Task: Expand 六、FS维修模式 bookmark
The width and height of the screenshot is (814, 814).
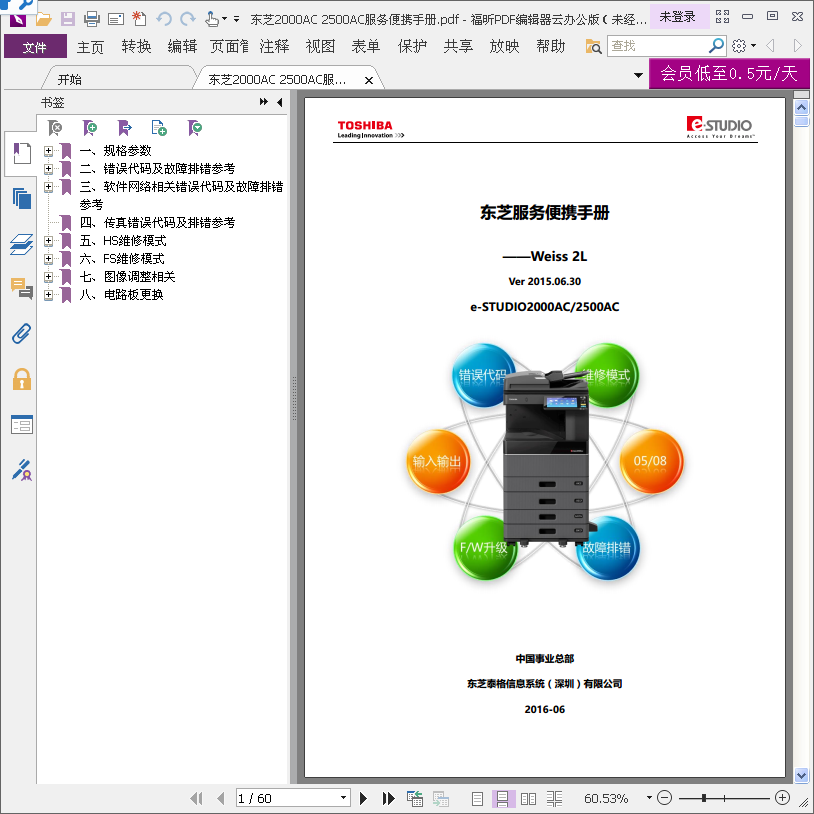Action: point(48,259)
